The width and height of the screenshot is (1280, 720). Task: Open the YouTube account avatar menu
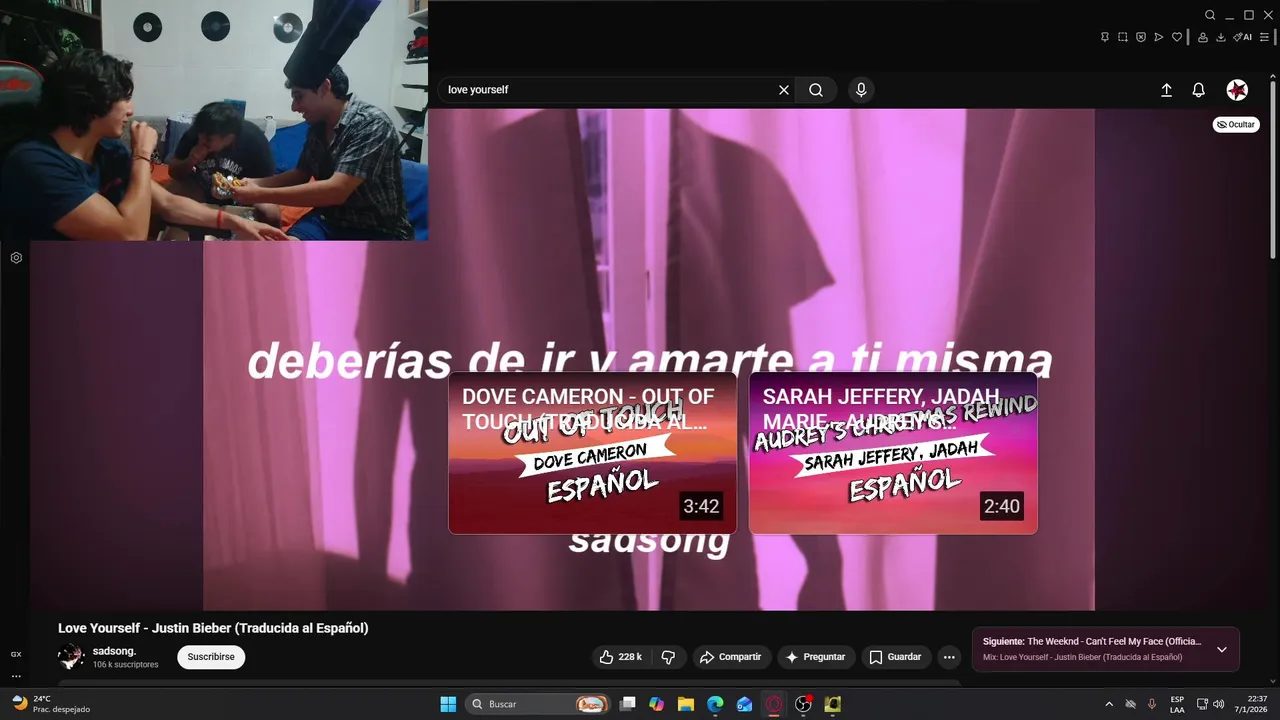1237,90
